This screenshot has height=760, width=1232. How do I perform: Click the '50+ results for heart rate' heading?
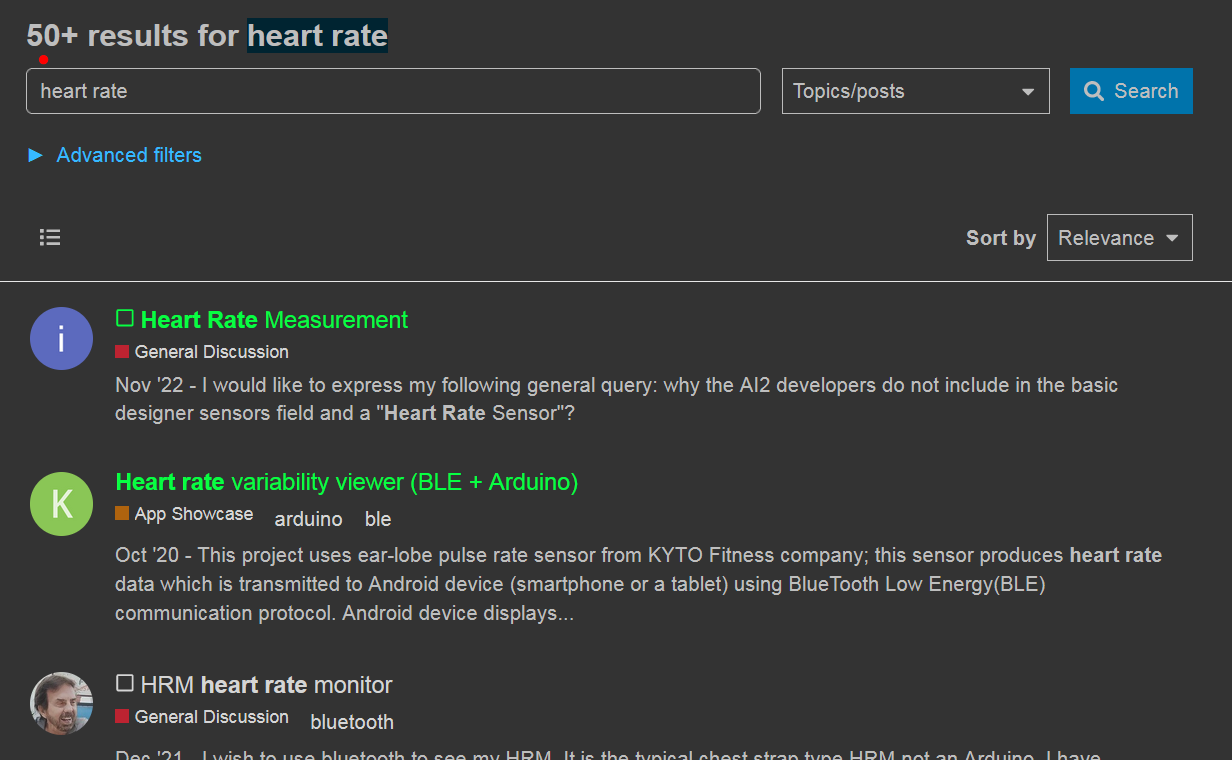[x=207, y=36]
